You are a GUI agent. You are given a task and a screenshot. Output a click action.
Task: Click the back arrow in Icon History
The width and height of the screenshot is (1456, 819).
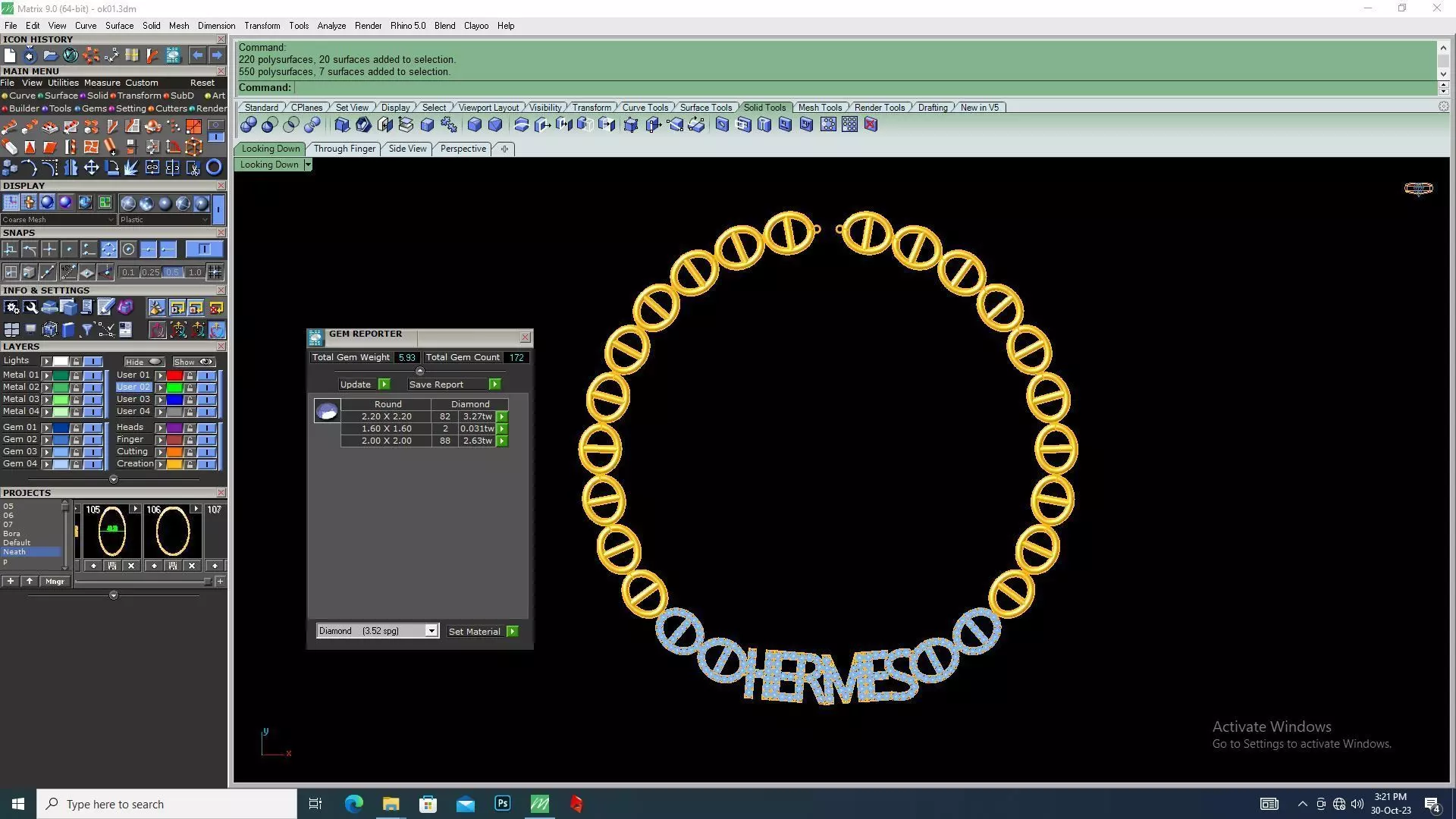tap(197, 55)
